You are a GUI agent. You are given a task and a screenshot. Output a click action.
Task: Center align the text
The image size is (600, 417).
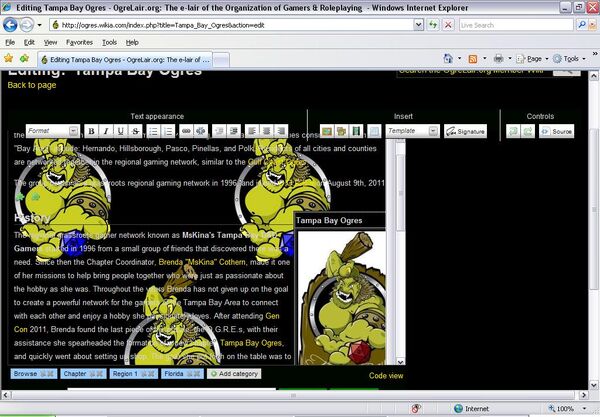pos(267,131)
